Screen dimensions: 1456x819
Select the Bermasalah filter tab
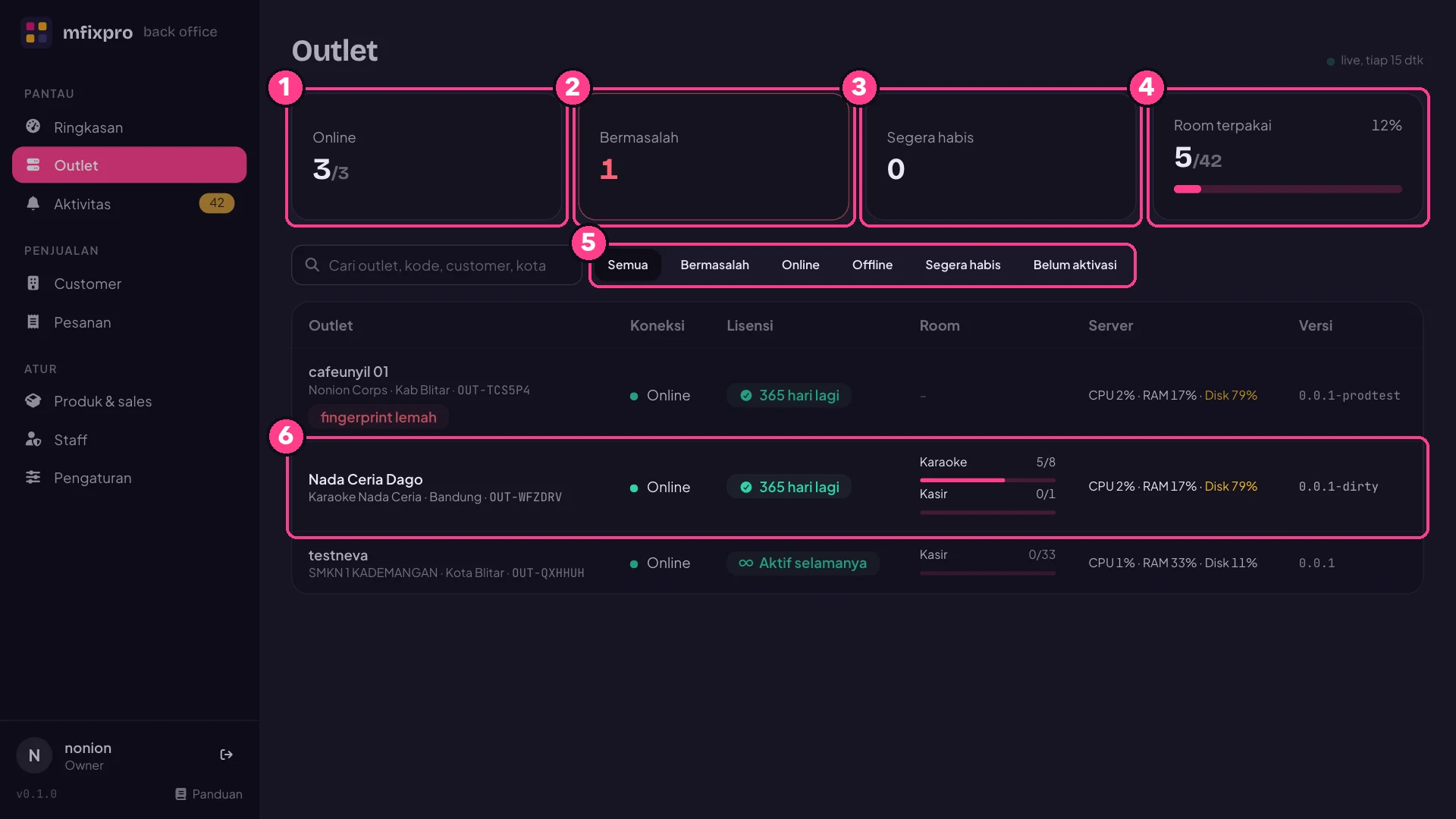tap(714, 265)
